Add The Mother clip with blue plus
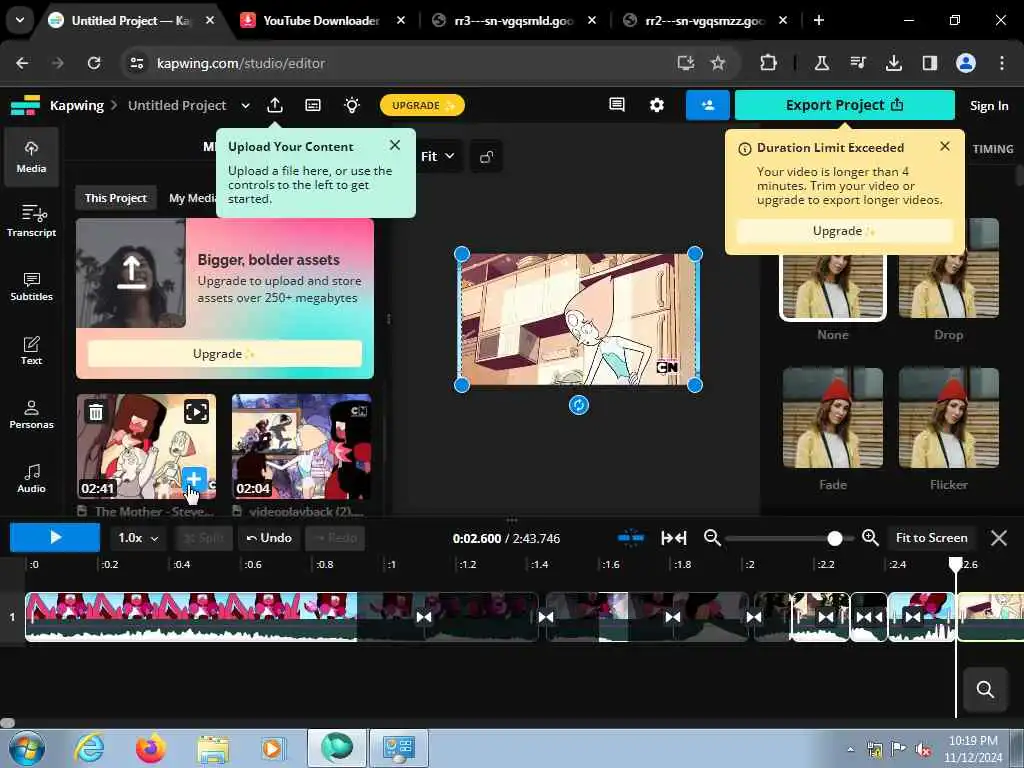The height and width of the screenshot is (768, 1024). click(193, 479)
